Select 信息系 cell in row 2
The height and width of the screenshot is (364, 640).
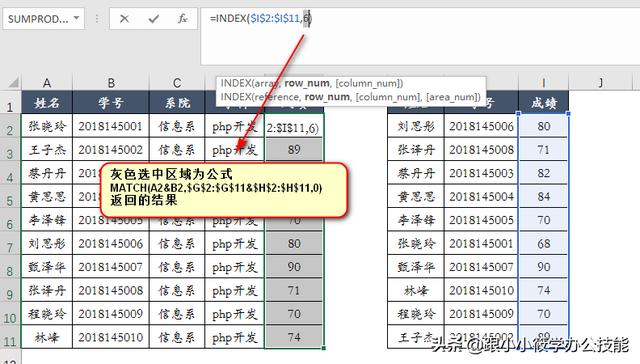pyautogui.click(x=177, y=126)
